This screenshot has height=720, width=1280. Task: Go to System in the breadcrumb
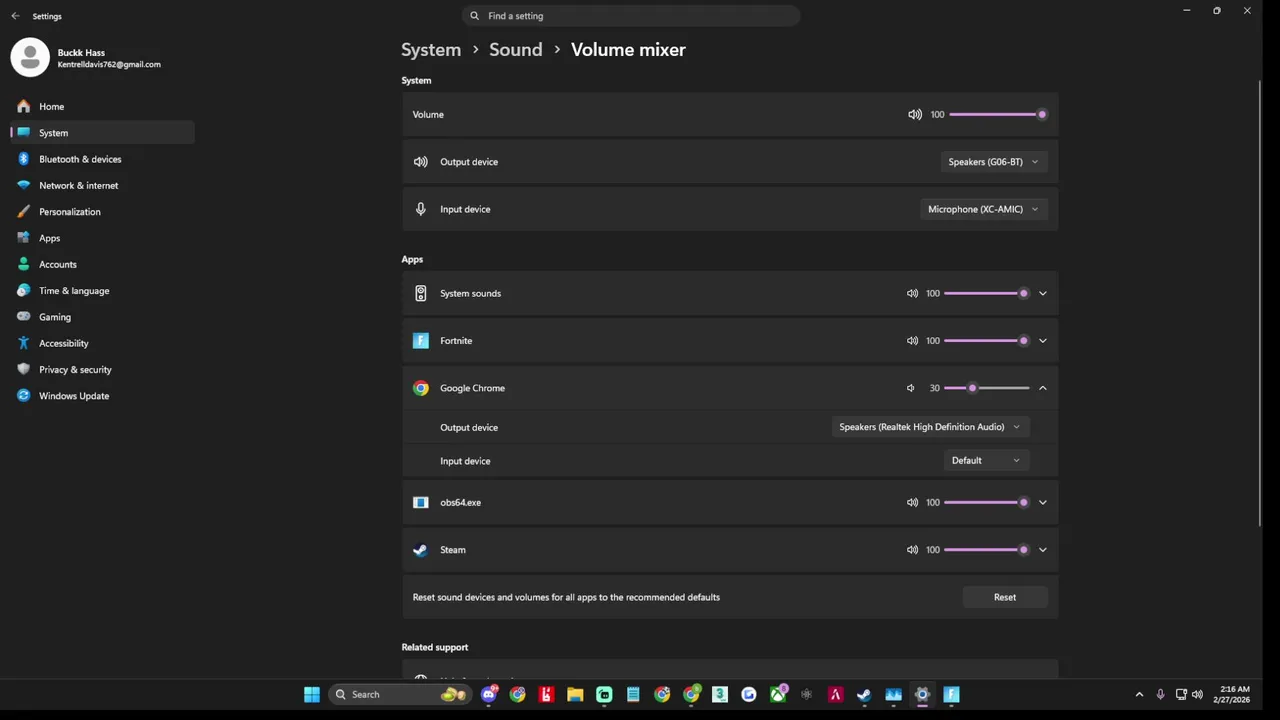coord(431,50)
